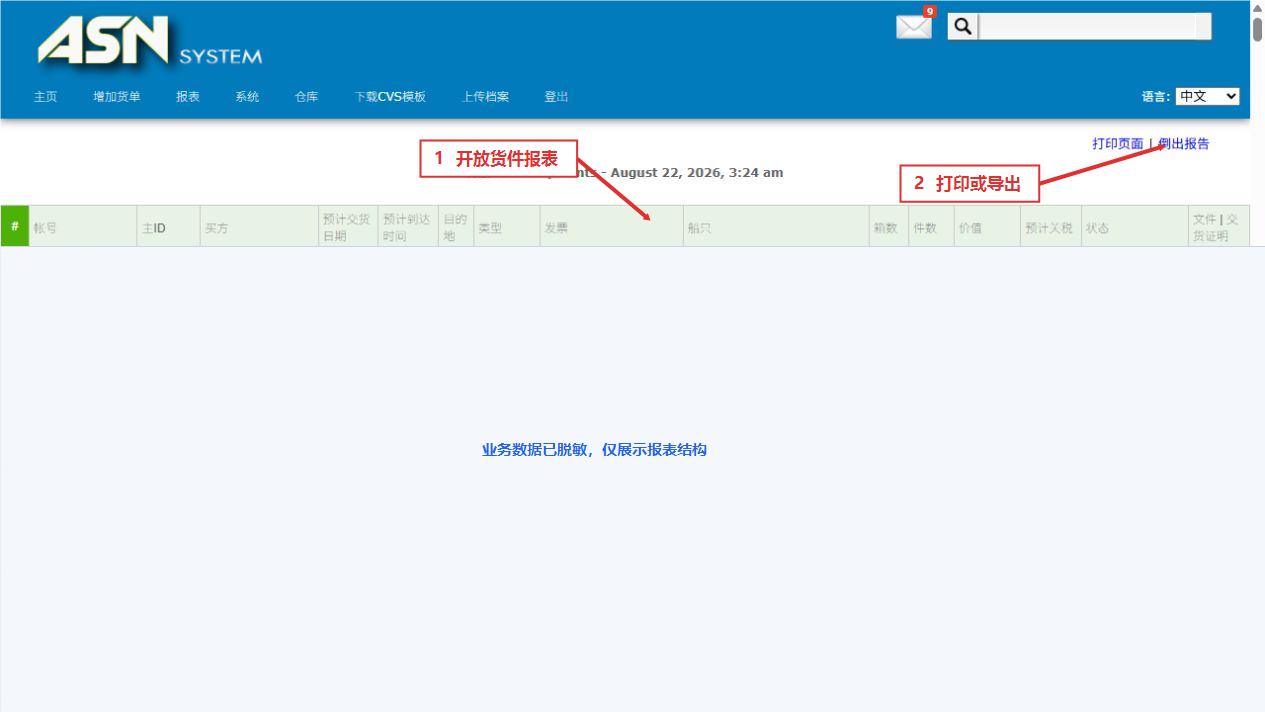Click the 倒出报告 export link
This screenshot has width=1265, height=712.
pos(1183,144)
